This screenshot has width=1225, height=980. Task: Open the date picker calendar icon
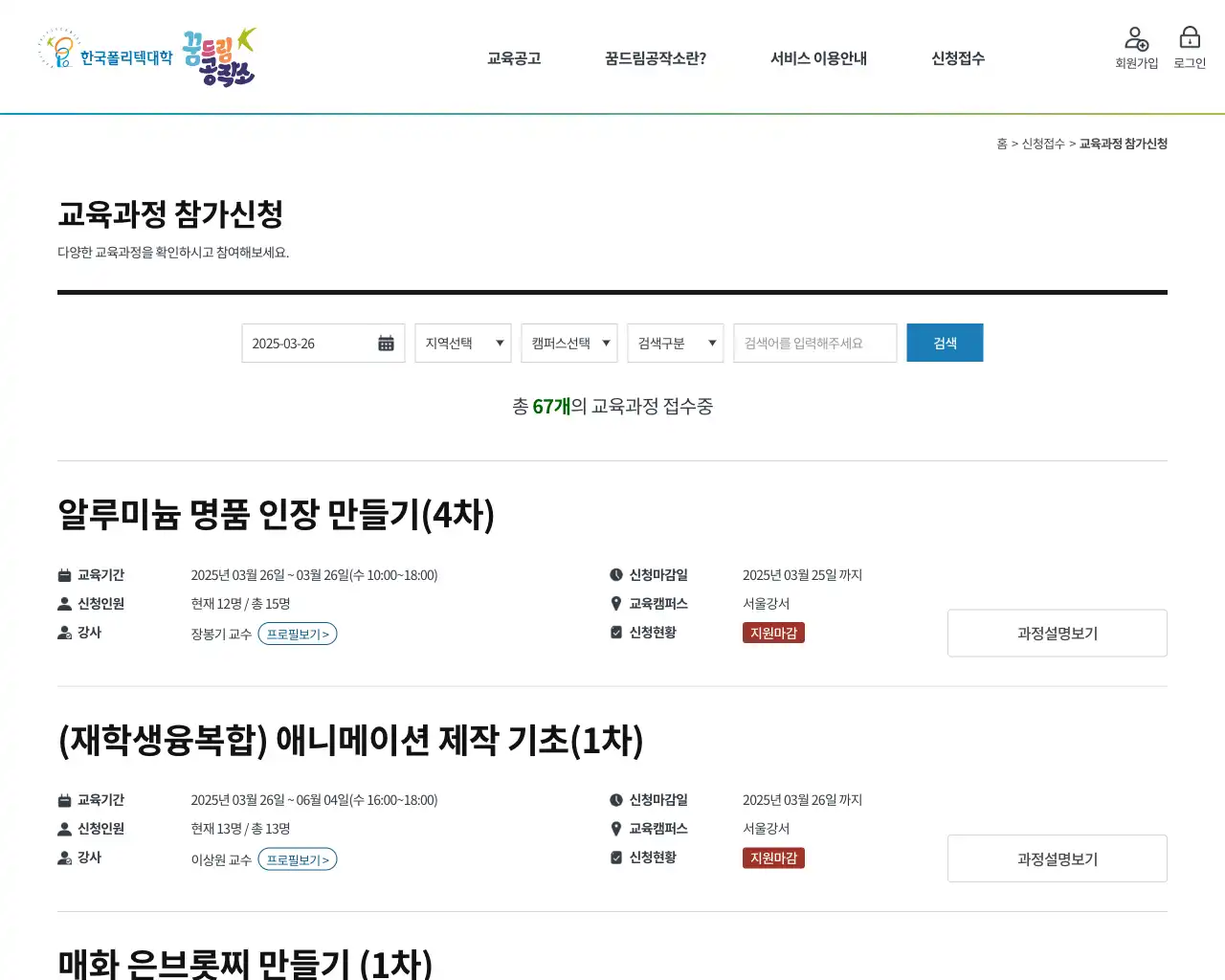click(386, 344)
